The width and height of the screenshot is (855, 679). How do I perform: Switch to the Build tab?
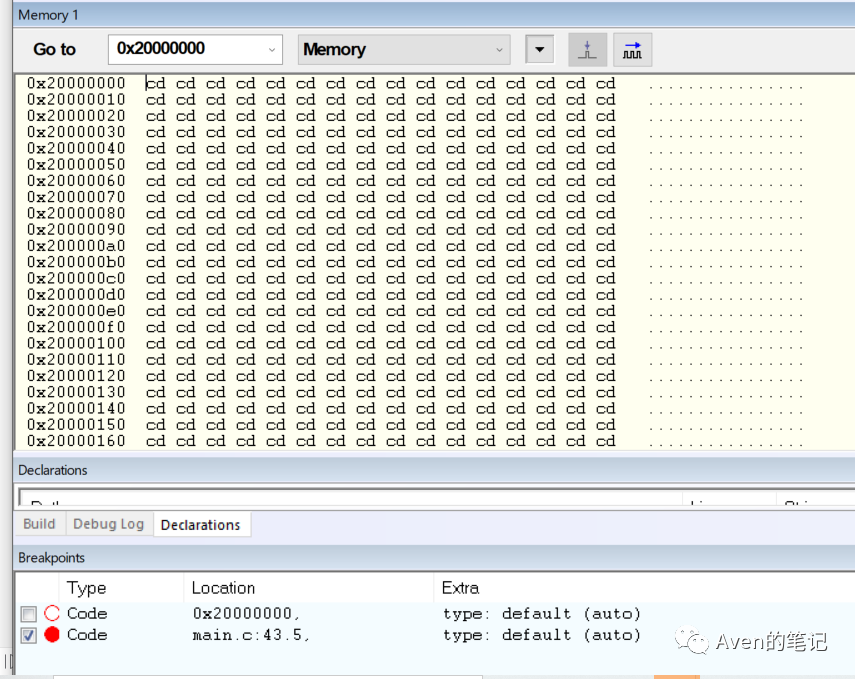(39, 524)
